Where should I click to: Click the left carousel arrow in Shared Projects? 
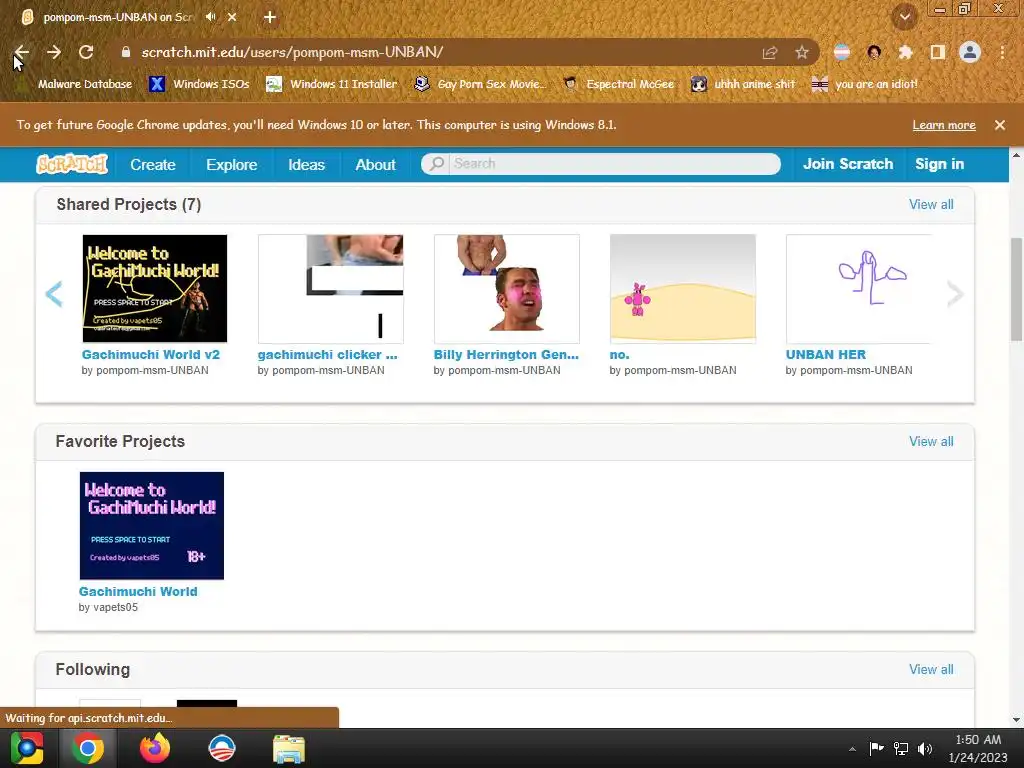click(54, 294)
